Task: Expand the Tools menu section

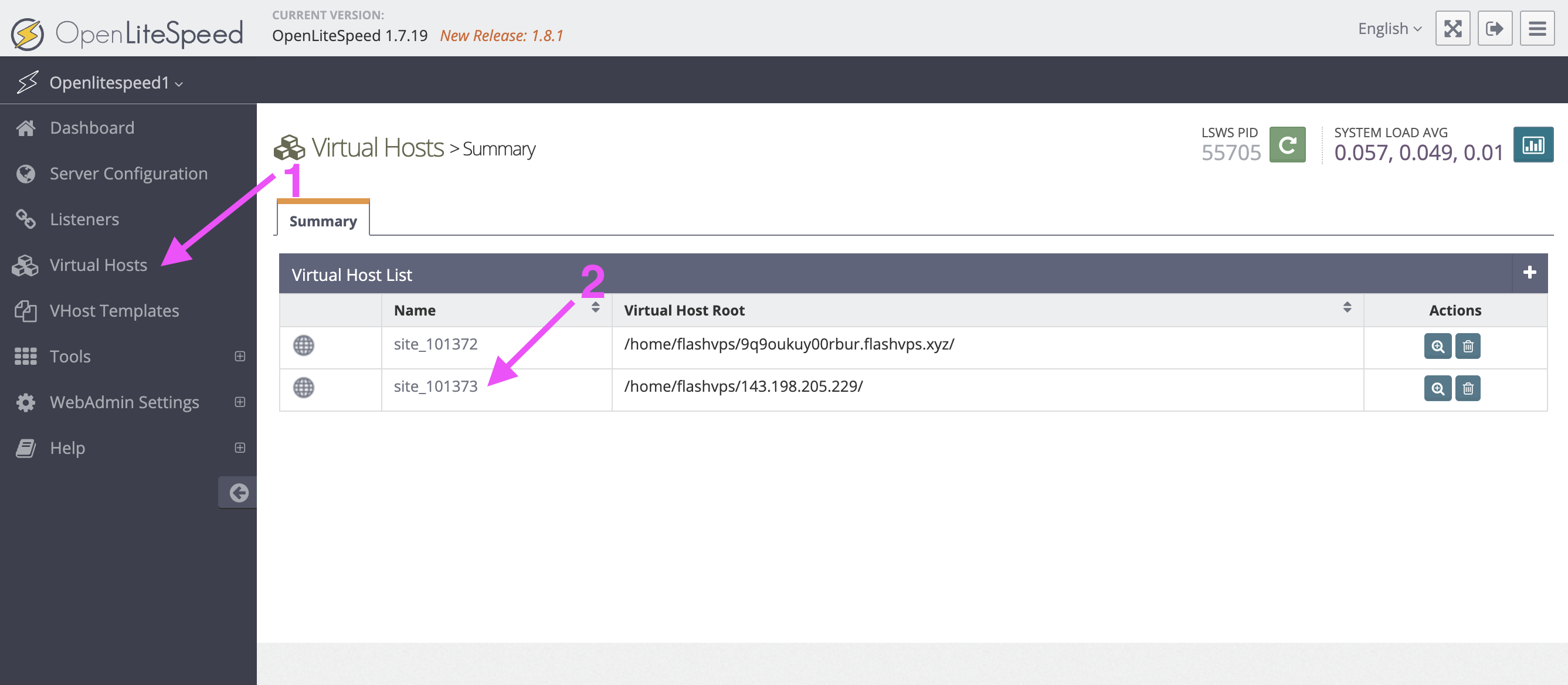Action: [239, 356]
